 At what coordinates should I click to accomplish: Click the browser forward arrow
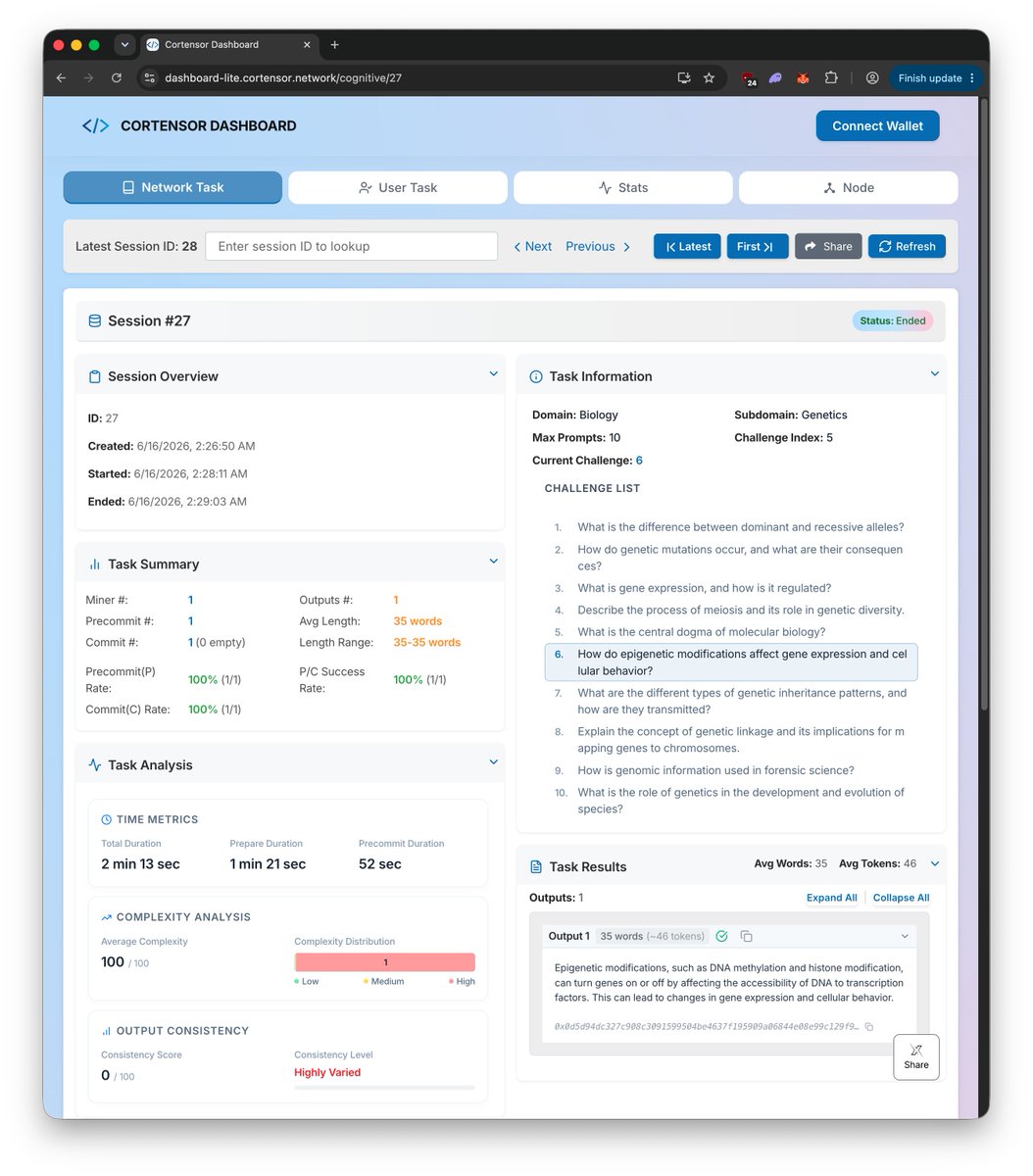(89, 78)
